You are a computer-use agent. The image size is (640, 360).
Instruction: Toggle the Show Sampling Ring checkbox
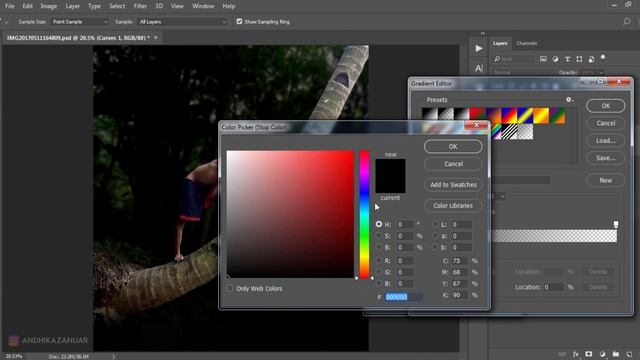239,22
